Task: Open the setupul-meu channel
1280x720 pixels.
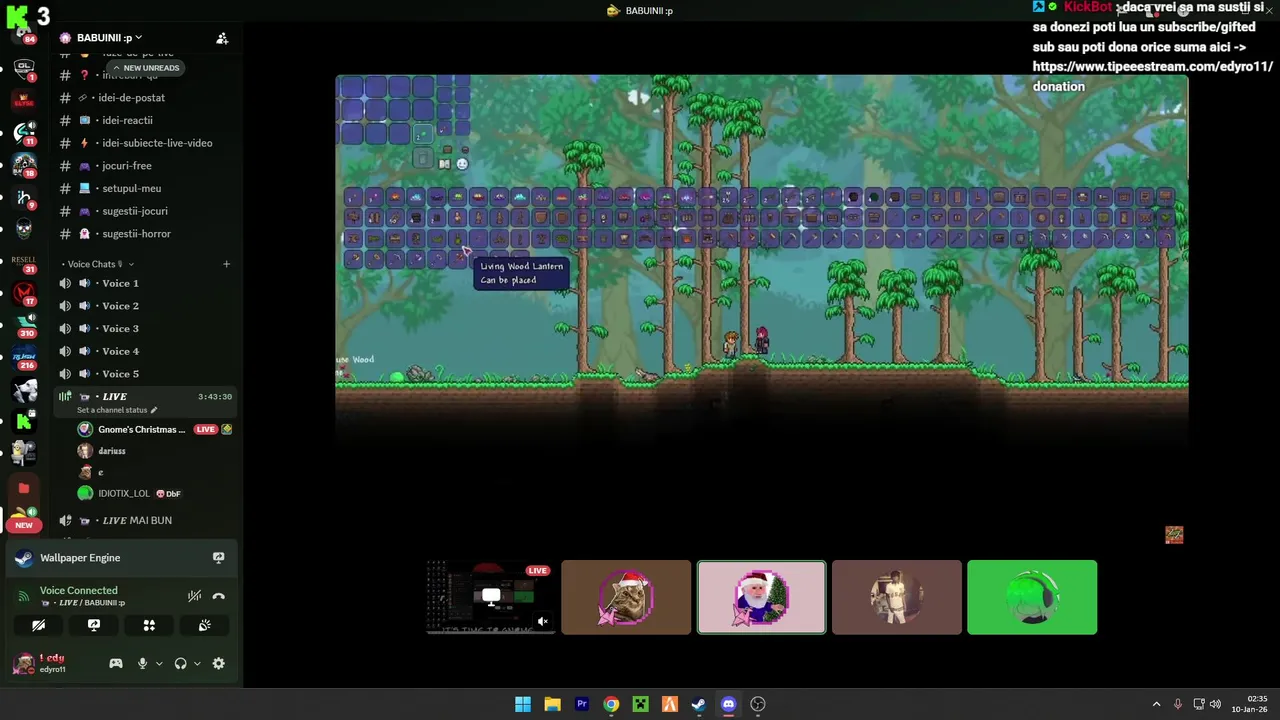Action: click(145, 188)
